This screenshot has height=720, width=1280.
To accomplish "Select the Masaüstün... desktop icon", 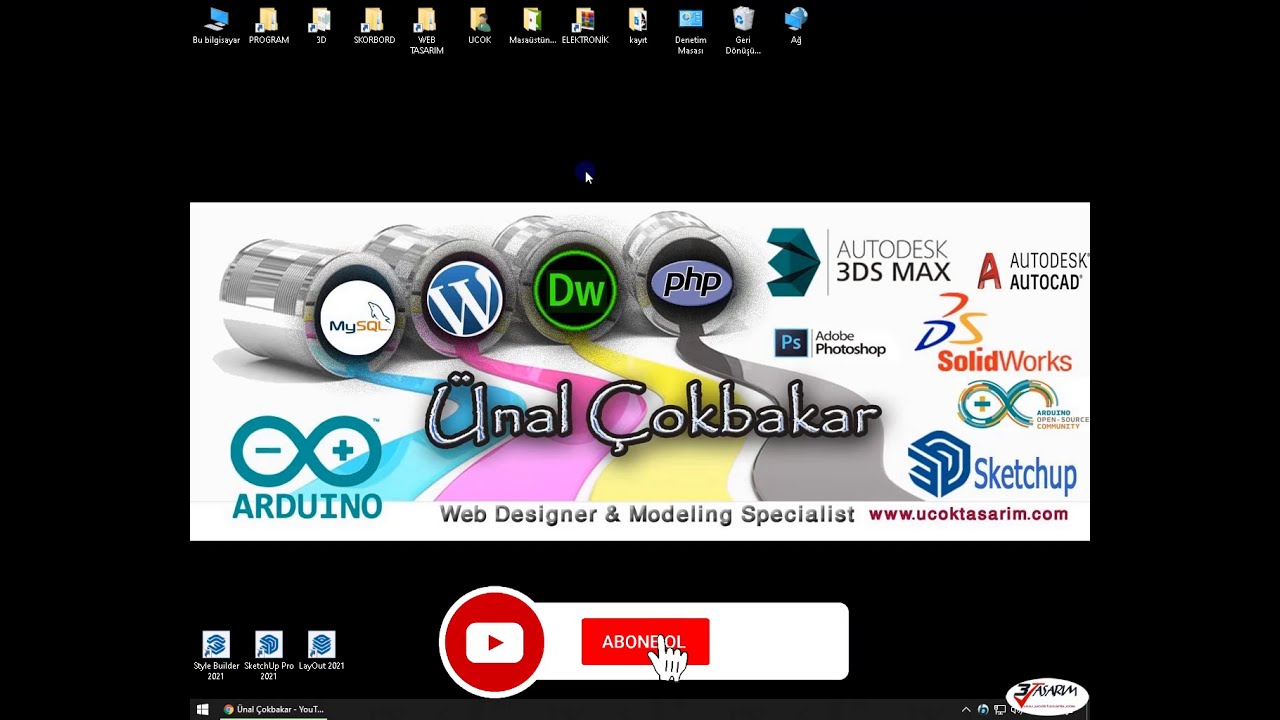I will 532,26.
